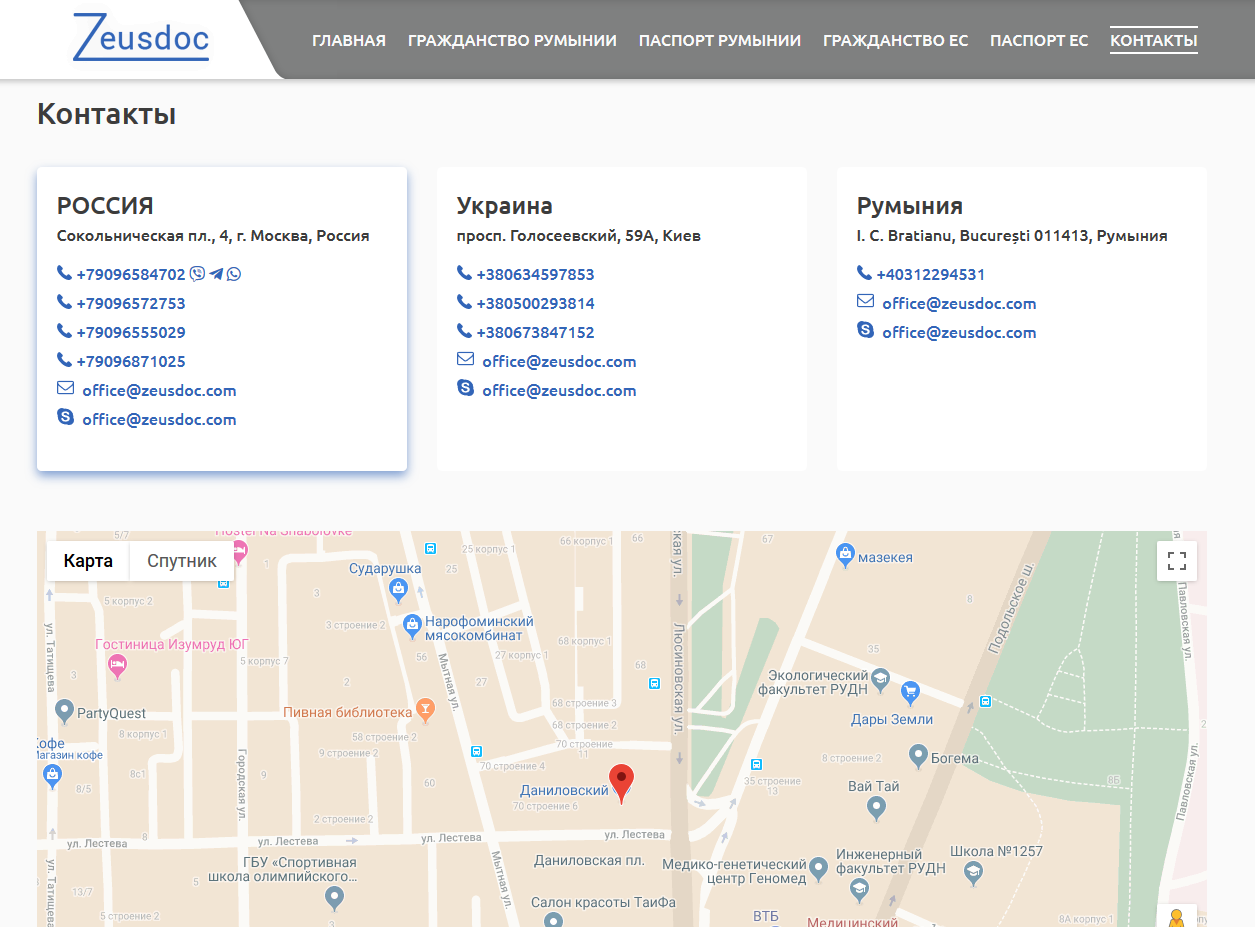The image size is (1255, 927).
Task: Call number +79096871025
Action: tap(130, 361)
